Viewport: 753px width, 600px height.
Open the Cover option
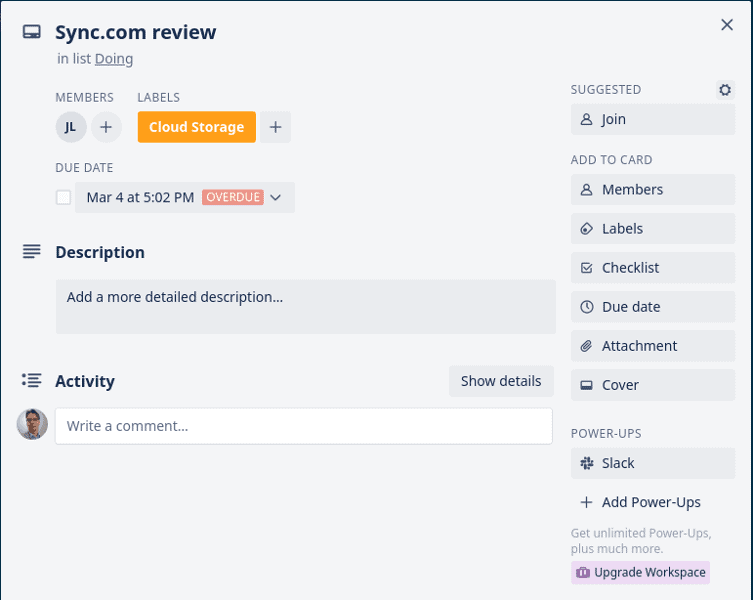(653, 385)
